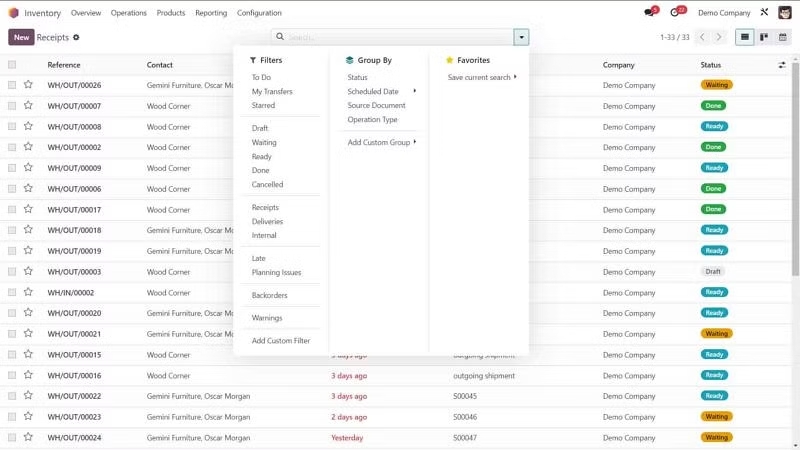
Task: Click the optional columns settings icon
Action: [782, 65]
